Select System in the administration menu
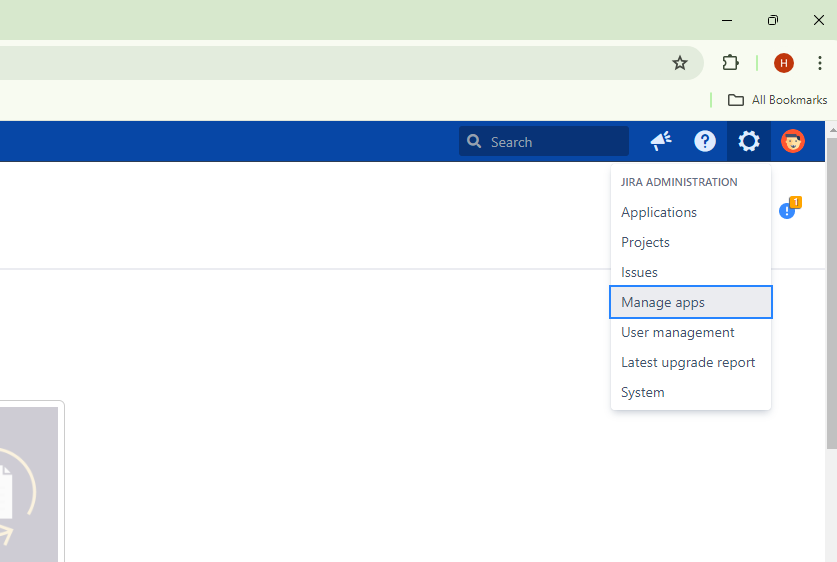 642,392
